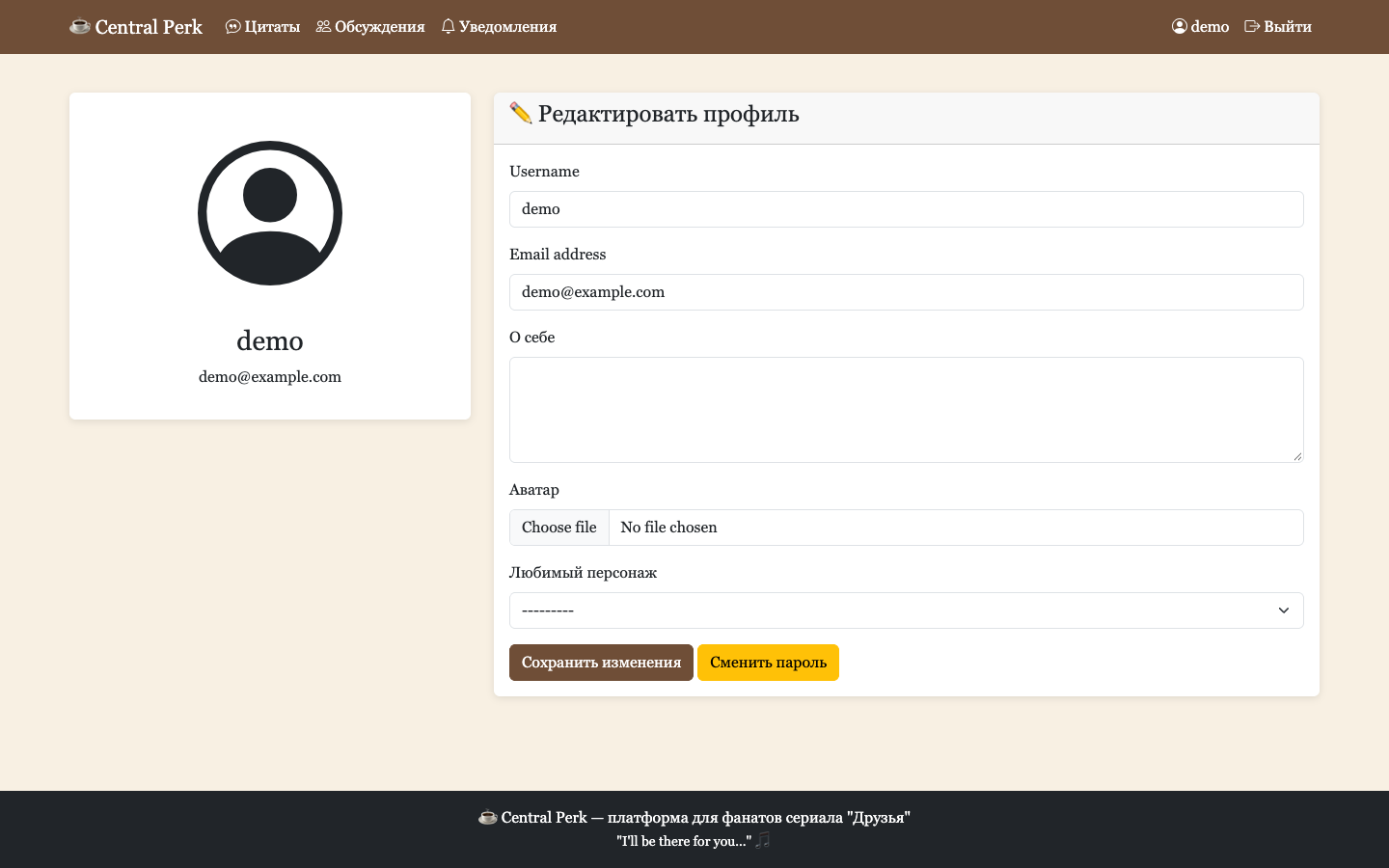Click Choose file for avatar upload
The height and width of the screenshot is (868, 1389).
click(x=559, y=528)
